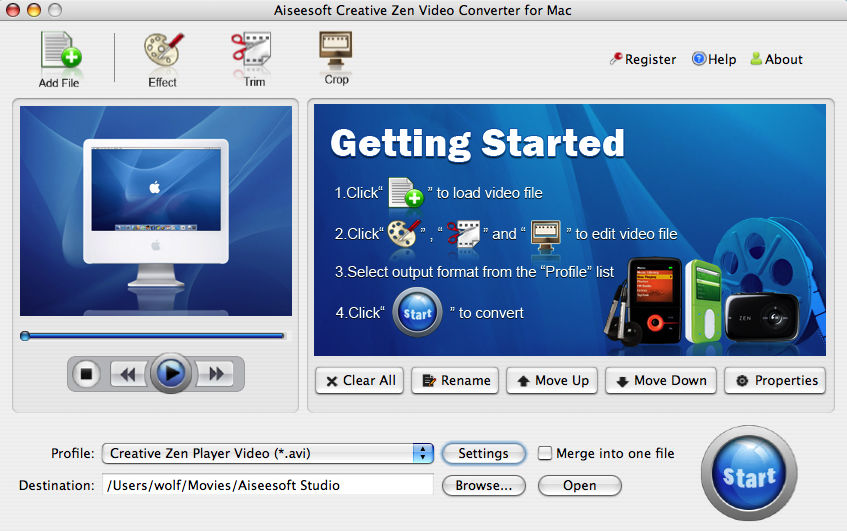Click the Rename button
Viewport: 847px width, 531px height.
pyautogui.click(x=455, y=381)
